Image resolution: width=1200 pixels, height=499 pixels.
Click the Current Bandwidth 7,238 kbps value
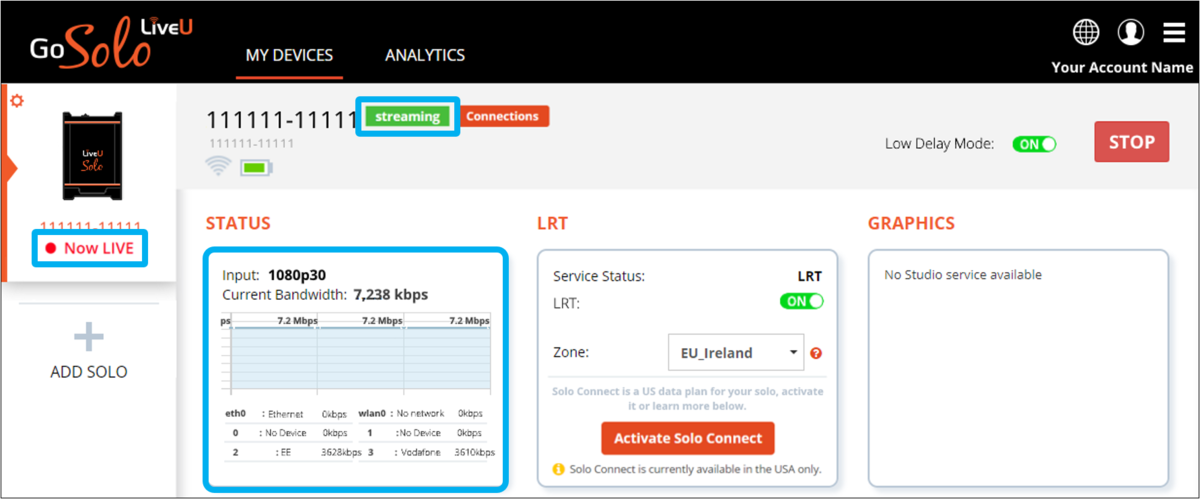tap(390, 294)
